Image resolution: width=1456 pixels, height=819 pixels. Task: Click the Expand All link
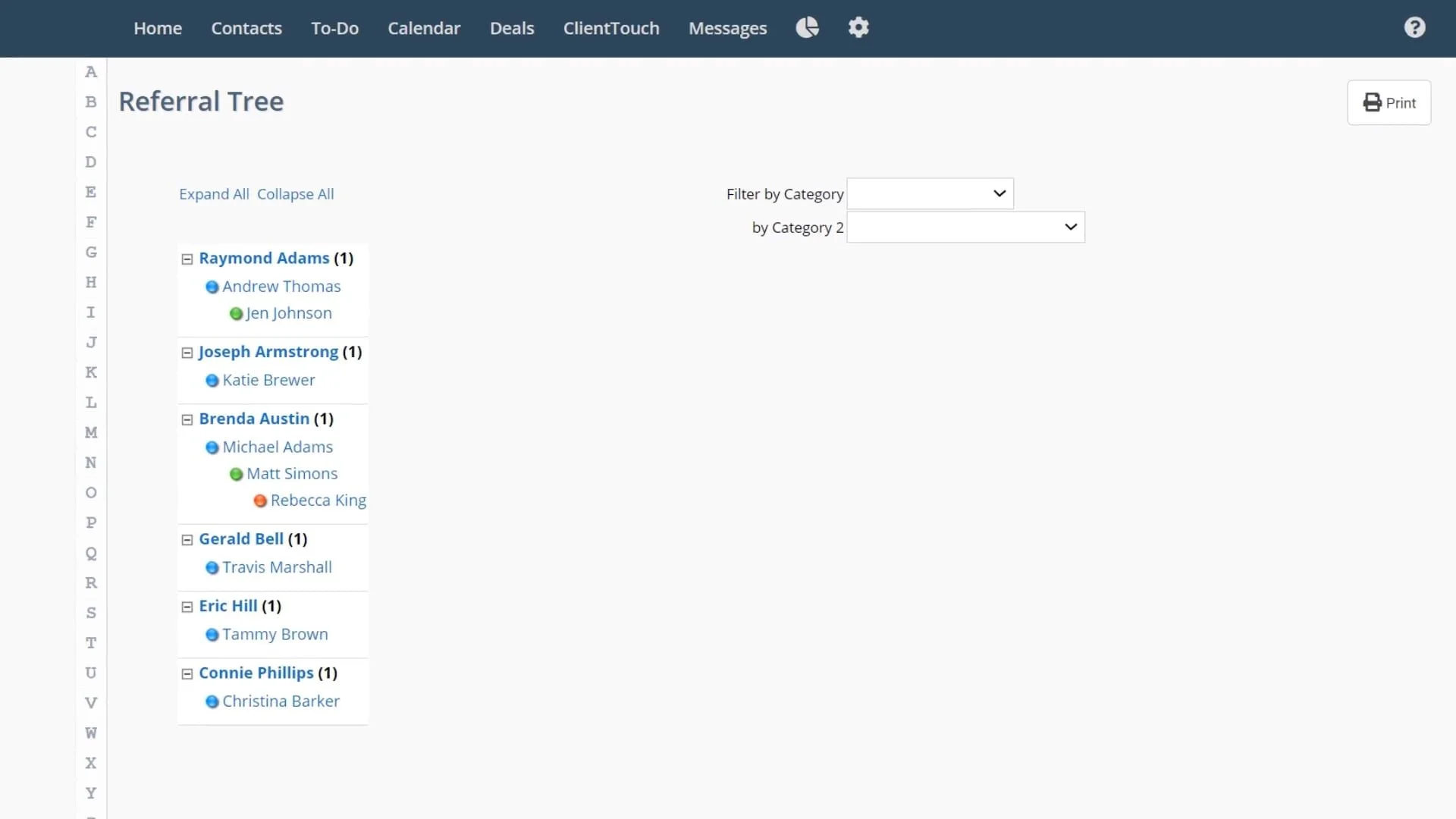[x=214, y=194]
